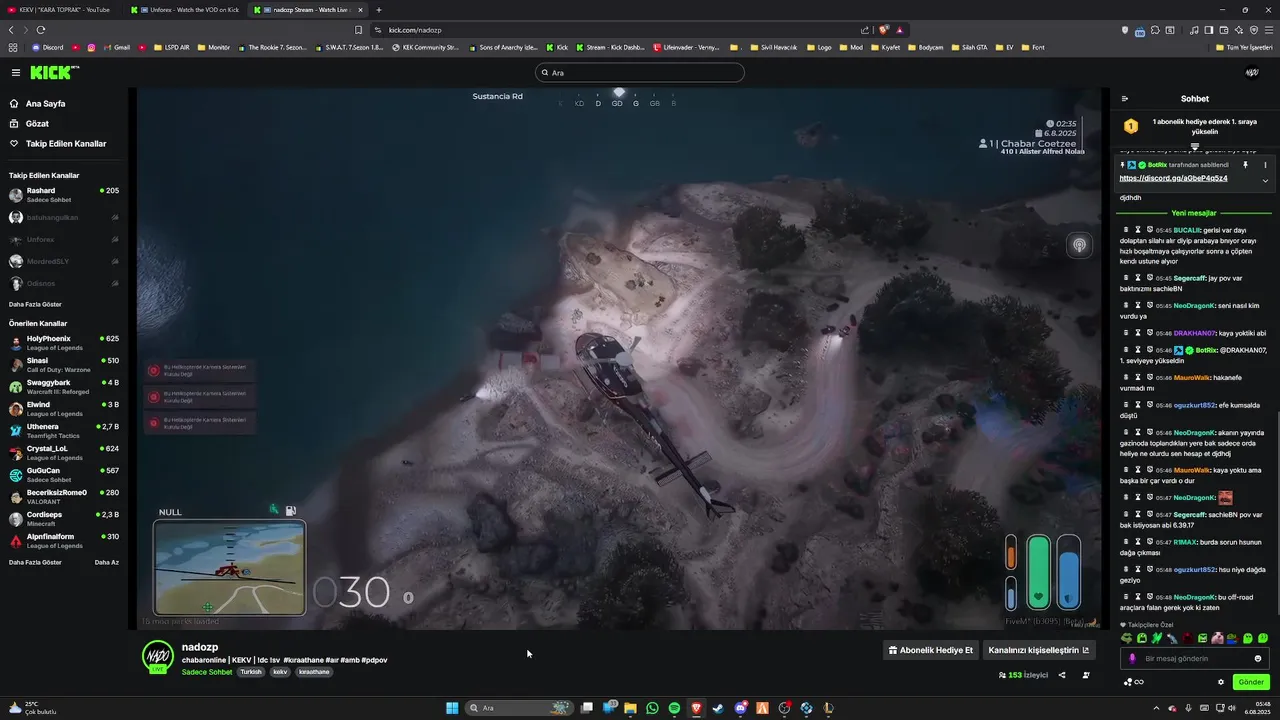Click the infinity icon below chat input
1280x720 pixels.
(x=1139, y=682)
